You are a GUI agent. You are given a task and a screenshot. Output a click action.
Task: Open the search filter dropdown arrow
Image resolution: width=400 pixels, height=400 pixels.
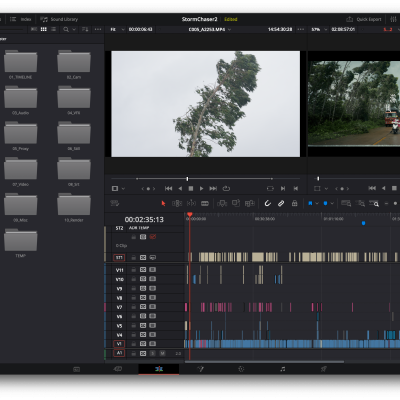tap(74, 29)
